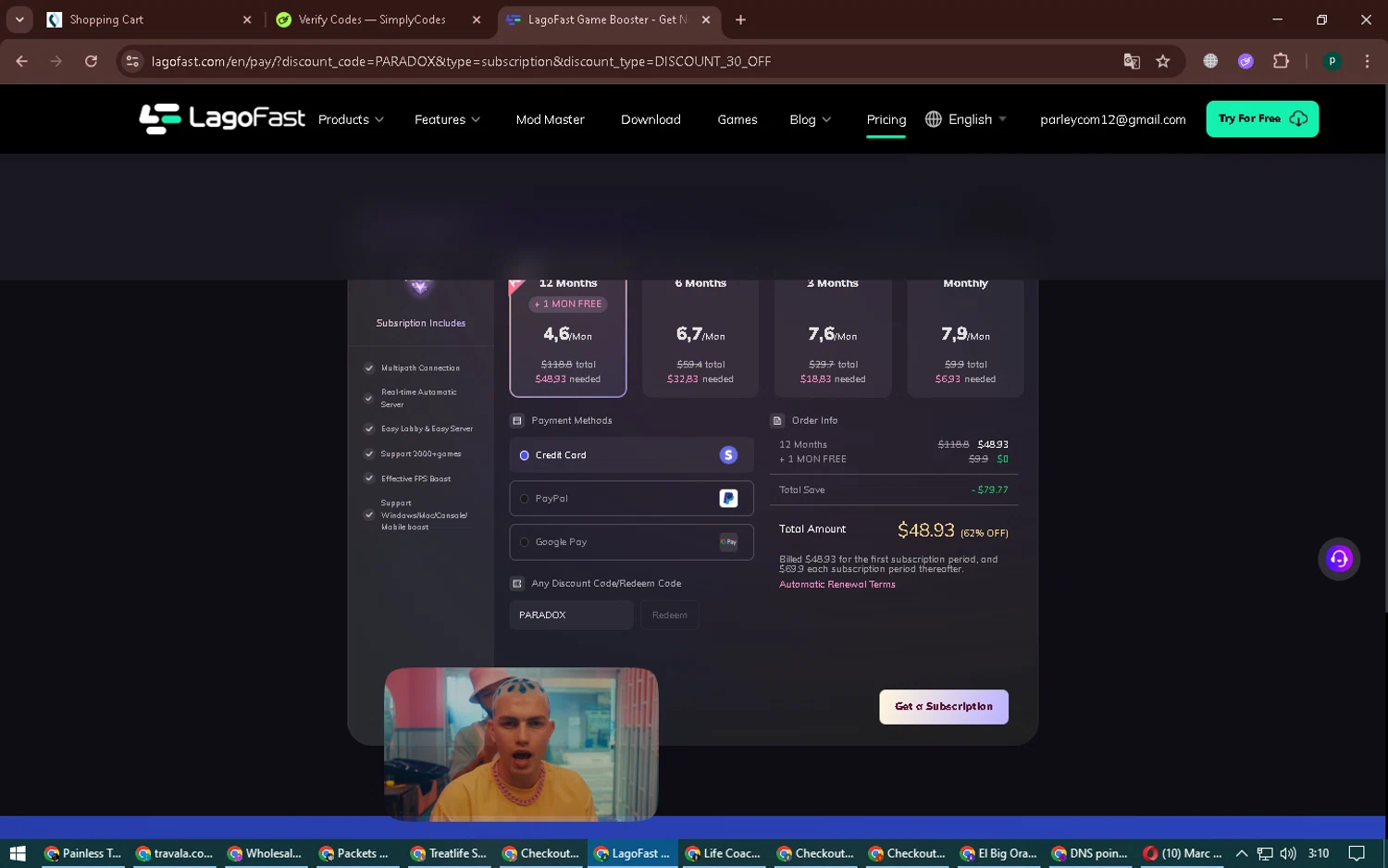The height and width of the screenshot is (868, 1388).
Task: Click the discount code section icon
Action: [517, 584]
